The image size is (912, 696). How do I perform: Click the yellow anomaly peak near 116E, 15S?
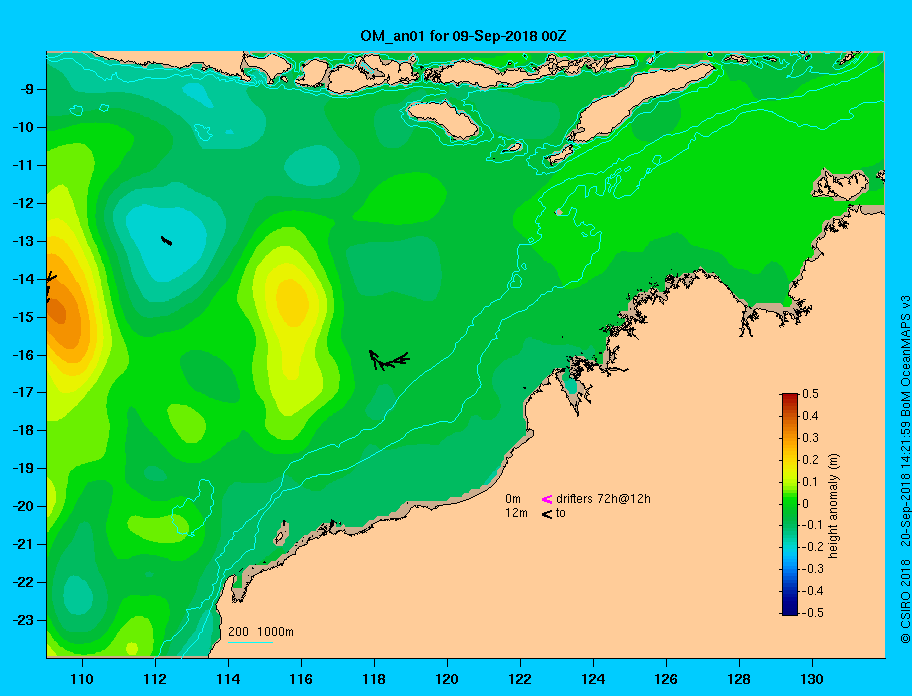click(293, 302)
